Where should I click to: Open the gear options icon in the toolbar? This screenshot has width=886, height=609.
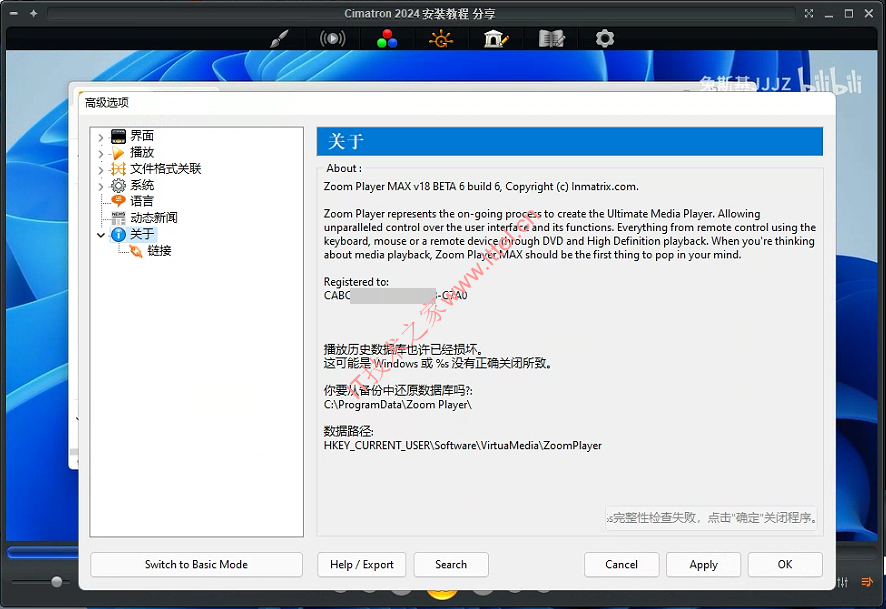[x=605, y=38]
